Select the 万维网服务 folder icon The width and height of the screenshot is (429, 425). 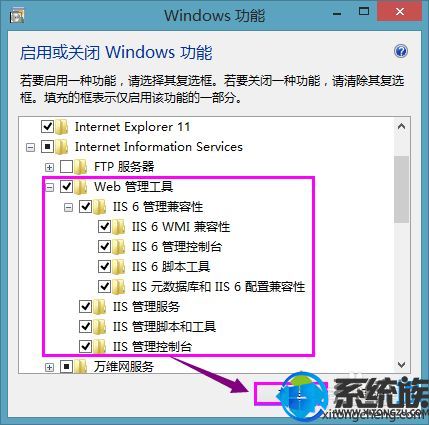click(81, 367)
